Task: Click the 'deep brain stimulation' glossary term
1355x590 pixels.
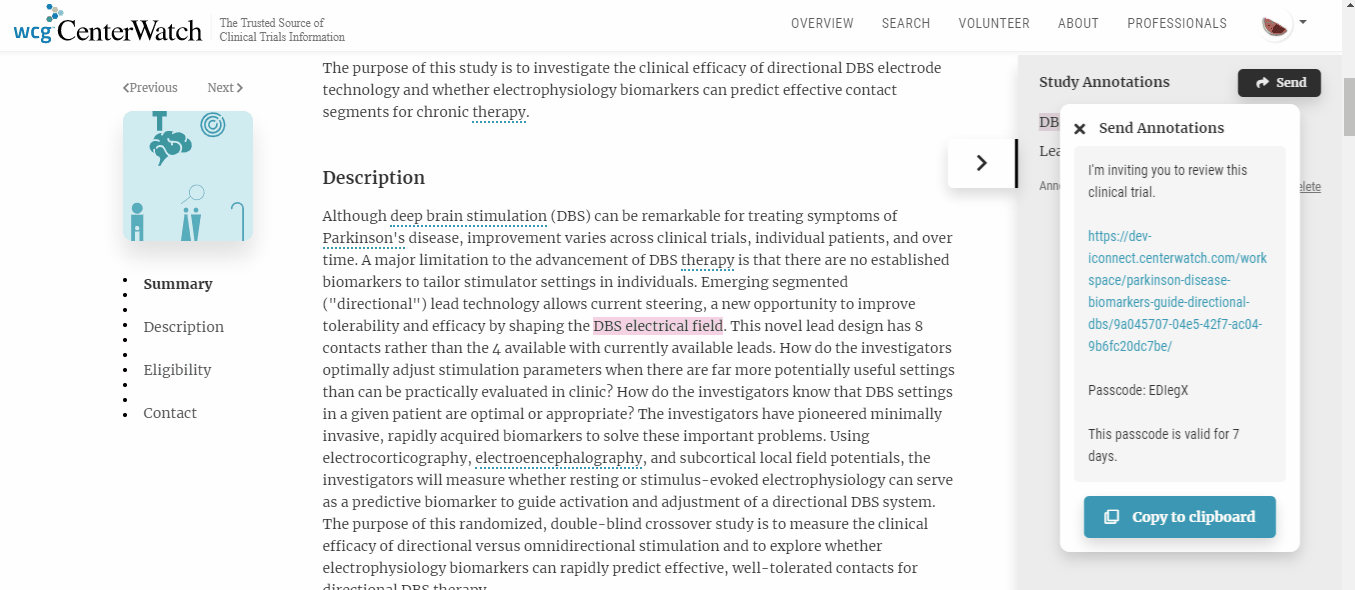Action: click(468, 216)
